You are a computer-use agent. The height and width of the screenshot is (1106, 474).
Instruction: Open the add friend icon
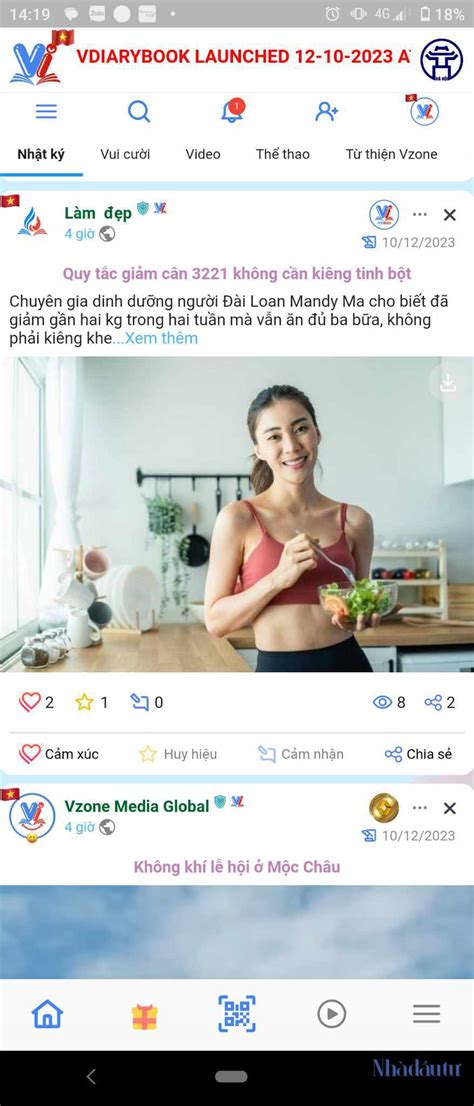click(327, 111)
